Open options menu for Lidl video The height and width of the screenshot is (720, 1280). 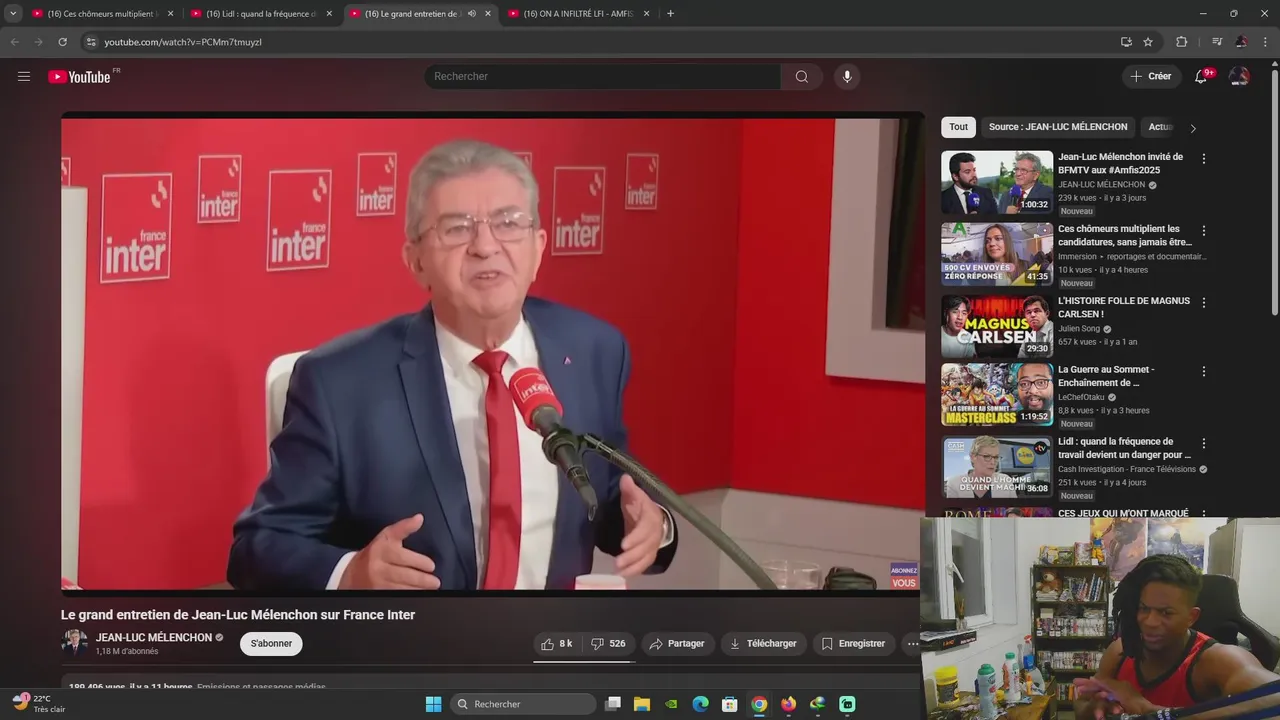(x=1204, y=444)
